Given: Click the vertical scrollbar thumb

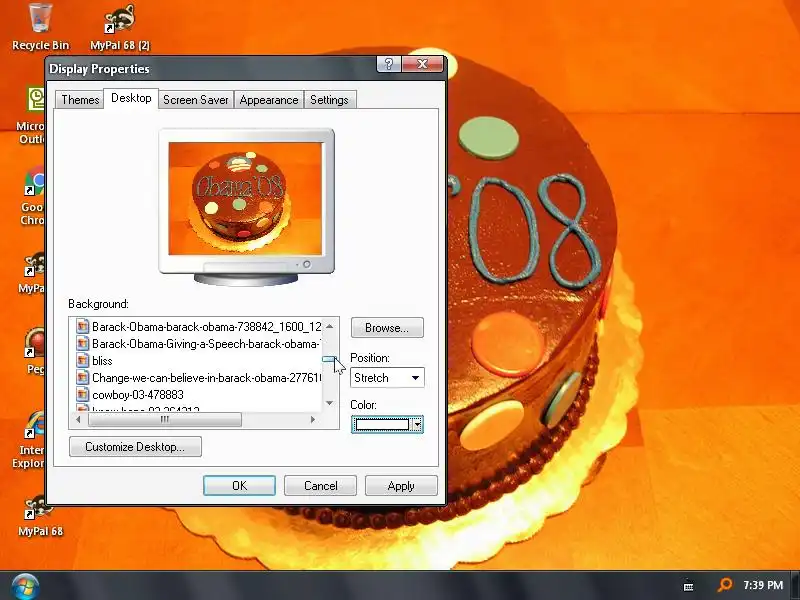Looking at the screenshot, I should (329, 360).
